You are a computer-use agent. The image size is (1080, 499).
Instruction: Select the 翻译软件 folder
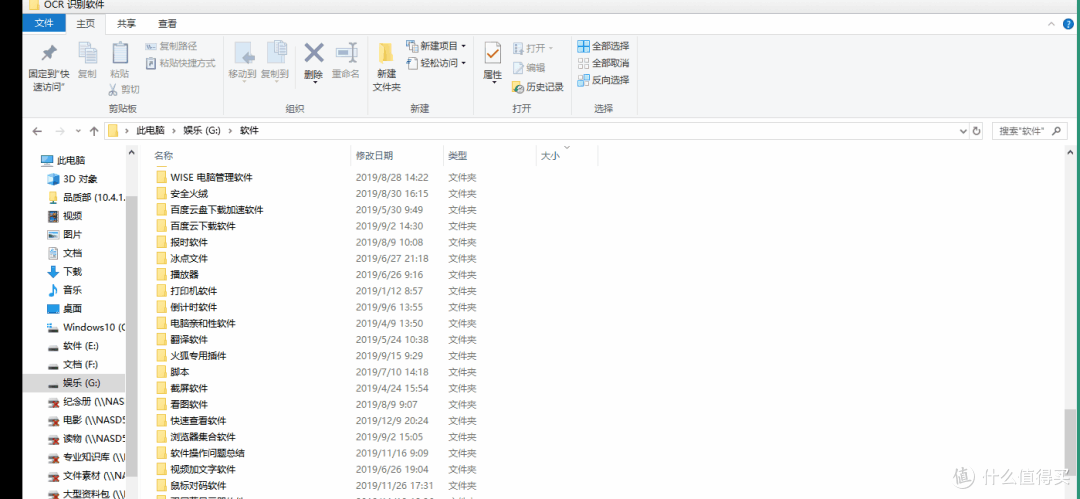pyautogui.click(x=182, y=340)
